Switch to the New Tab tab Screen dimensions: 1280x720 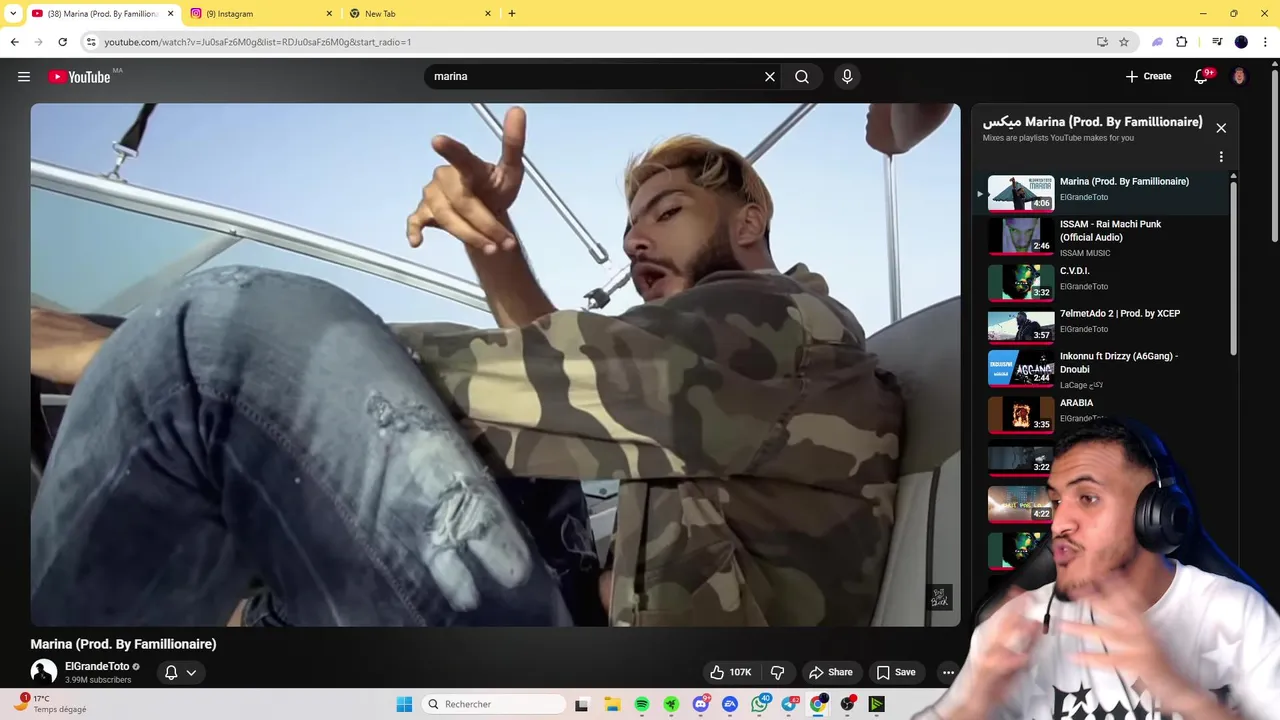[x=418, y=14]
